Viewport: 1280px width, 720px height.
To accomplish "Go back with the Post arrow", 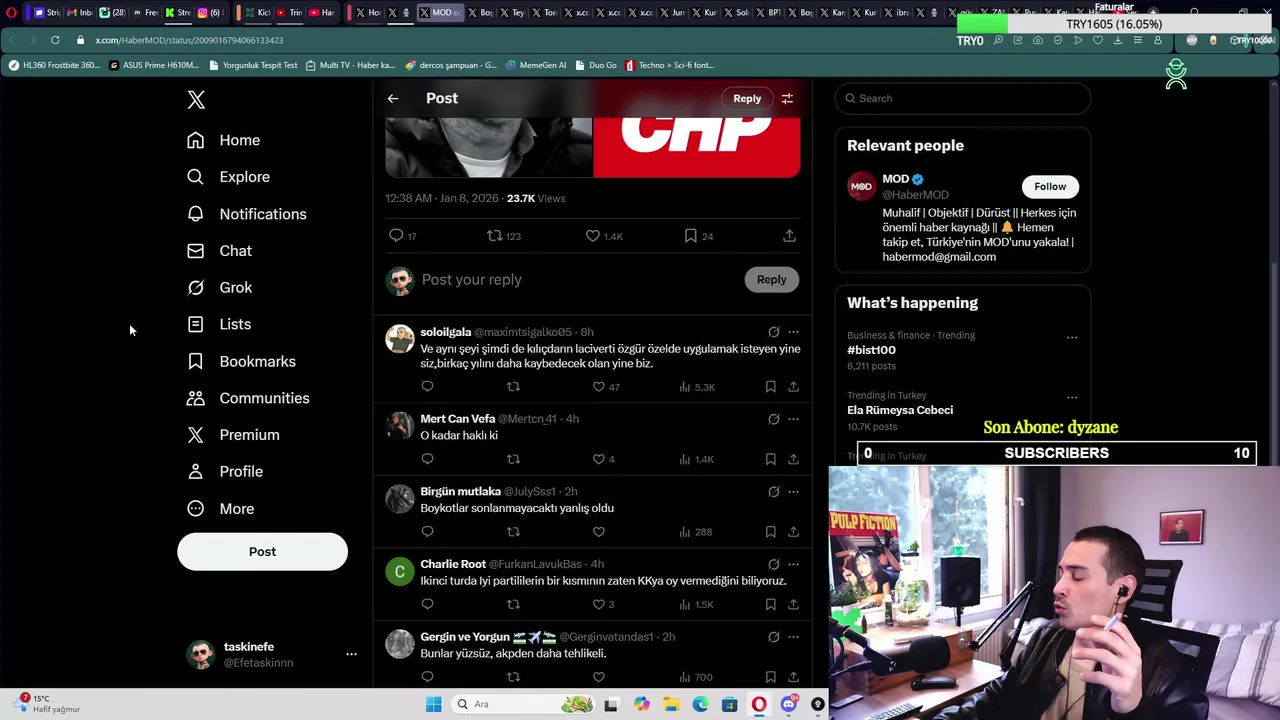I will 393,98.
